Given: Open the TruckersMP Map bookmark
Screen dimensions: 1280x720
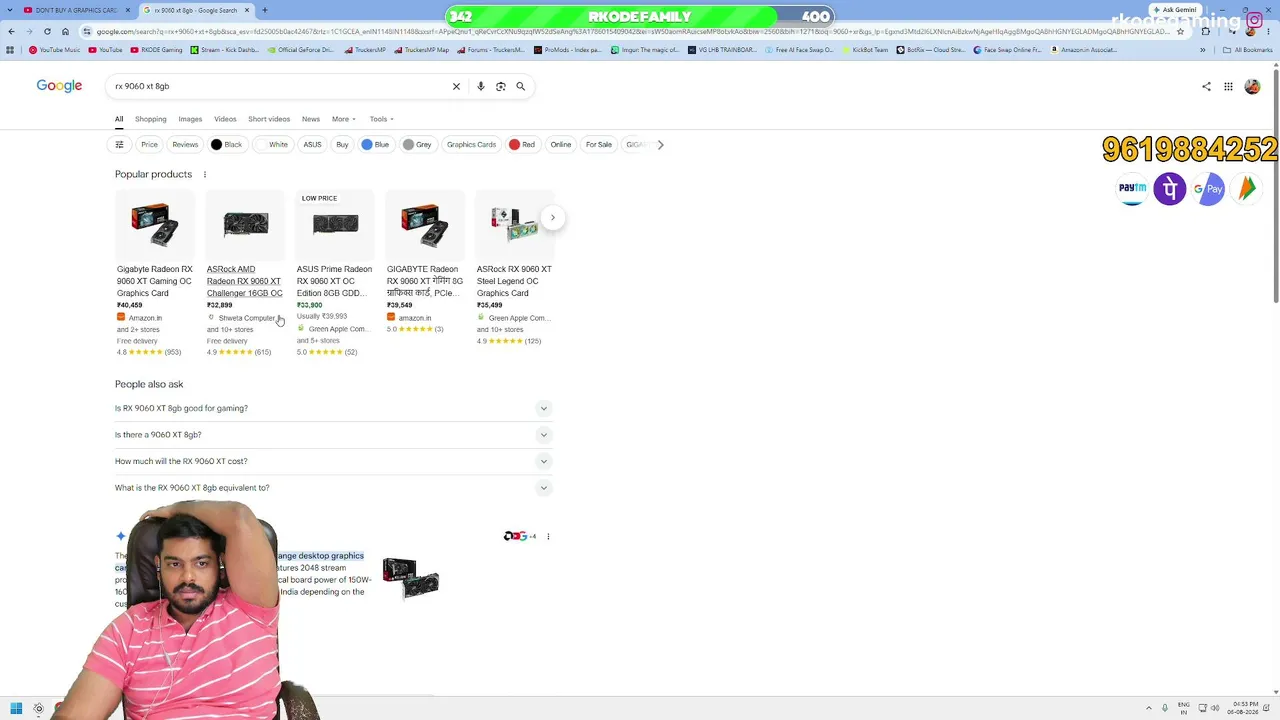Looking at the screenshot, I should [x=422, y=50].
